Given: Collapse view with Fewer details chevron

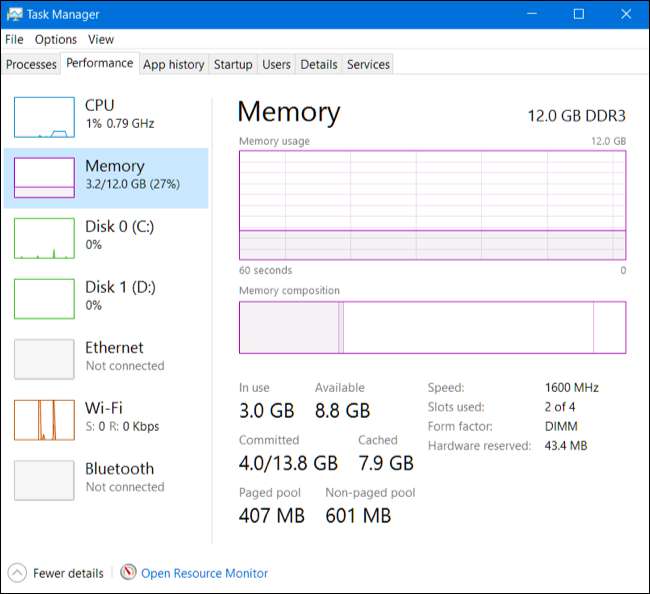Looking at the screenshot, I should (17, 573).
